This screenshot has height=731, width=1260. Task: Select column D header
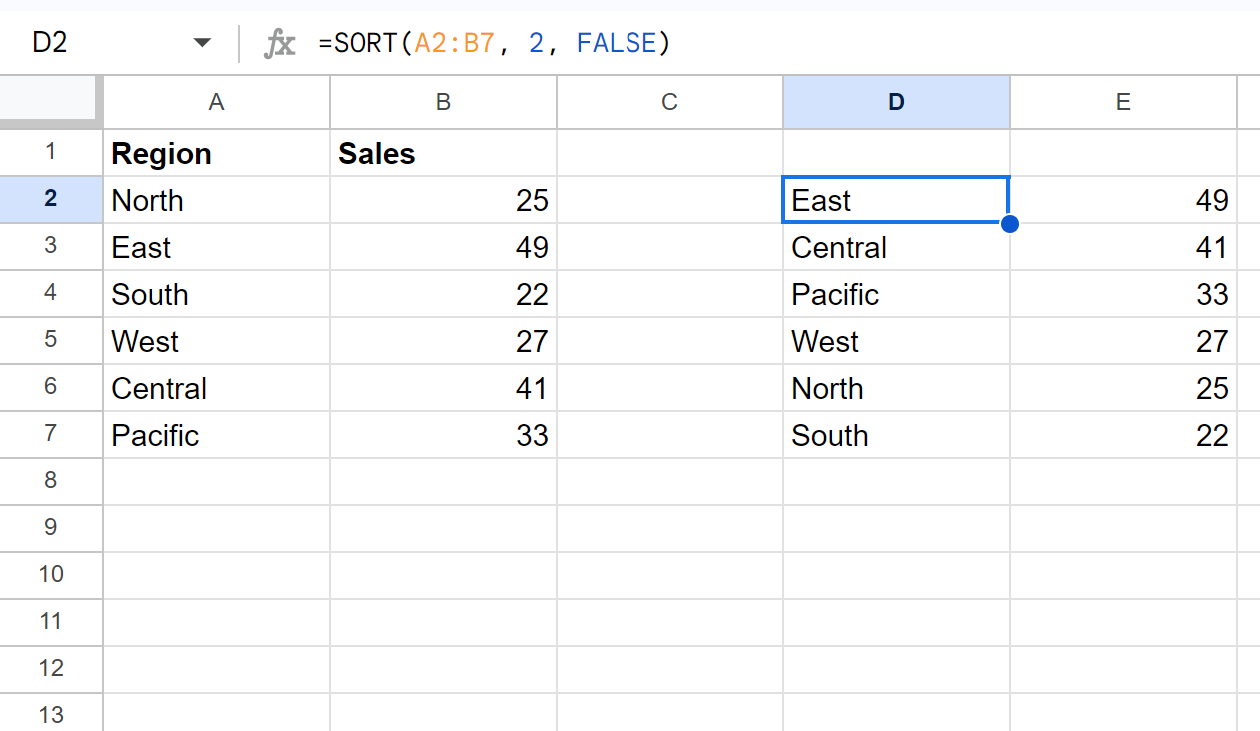coord(896,102)
